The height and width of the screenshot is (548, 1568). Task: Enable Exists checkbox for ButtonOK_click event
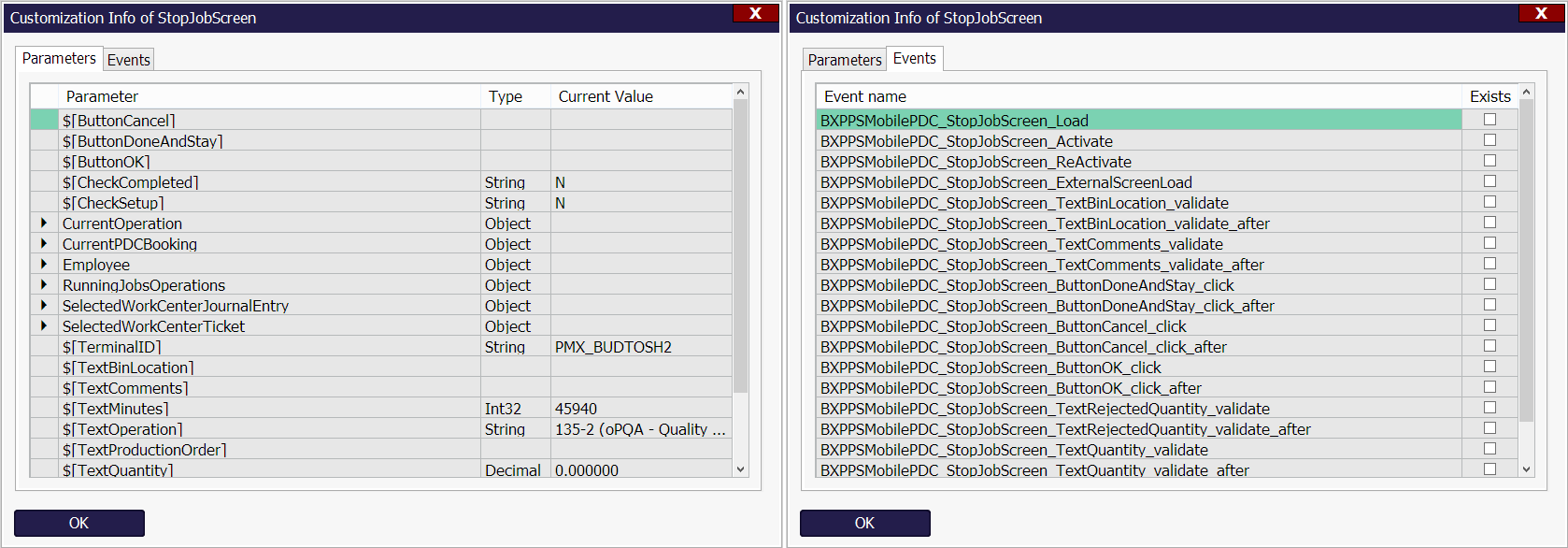click(1490, 367)
